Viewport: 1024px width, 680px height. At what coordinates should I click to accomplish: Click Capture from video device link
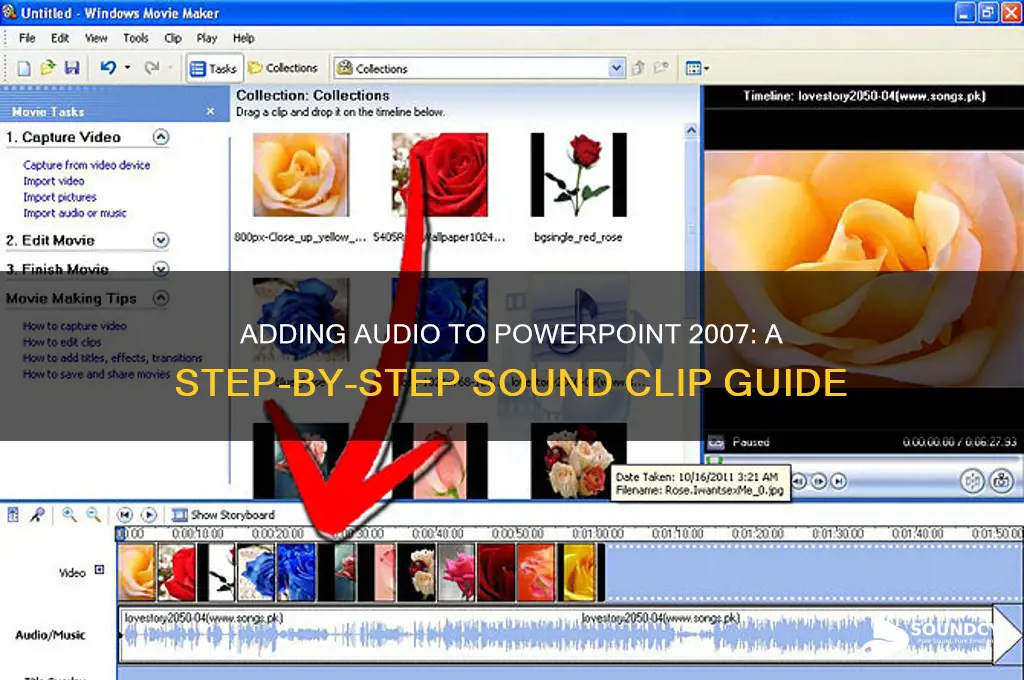pos(87,165)
